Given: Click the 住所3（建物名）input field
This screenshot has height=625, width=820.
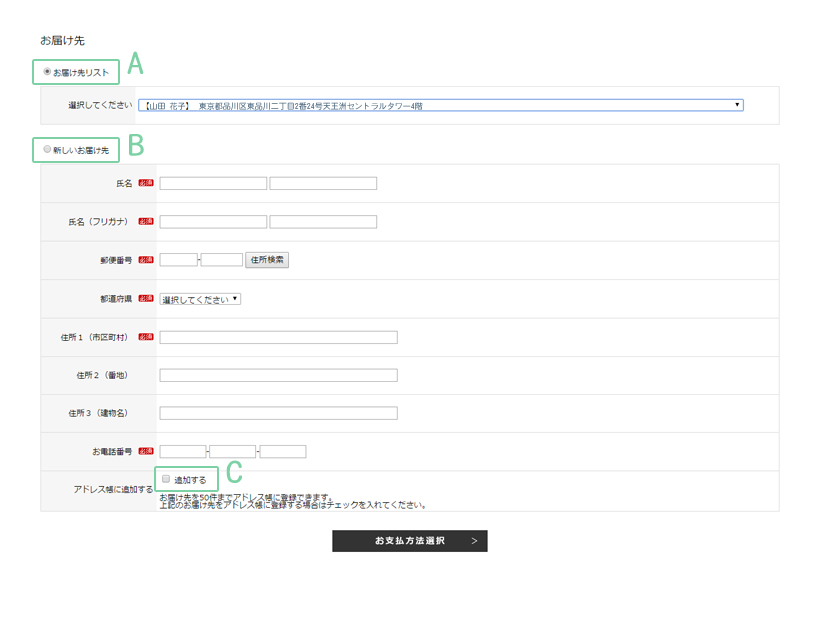Looking at the screenshot, I should point(278,413).
